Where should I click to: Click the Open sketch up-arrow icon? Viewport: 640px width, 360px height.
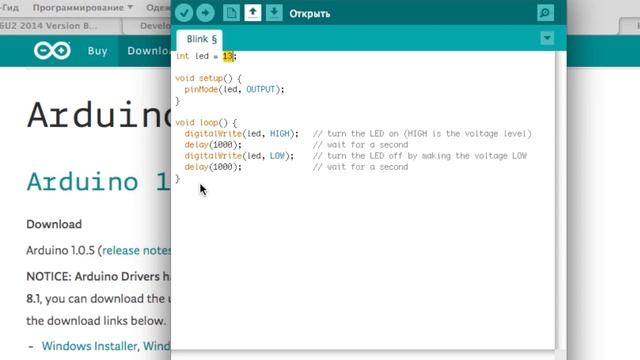[253, 13]
